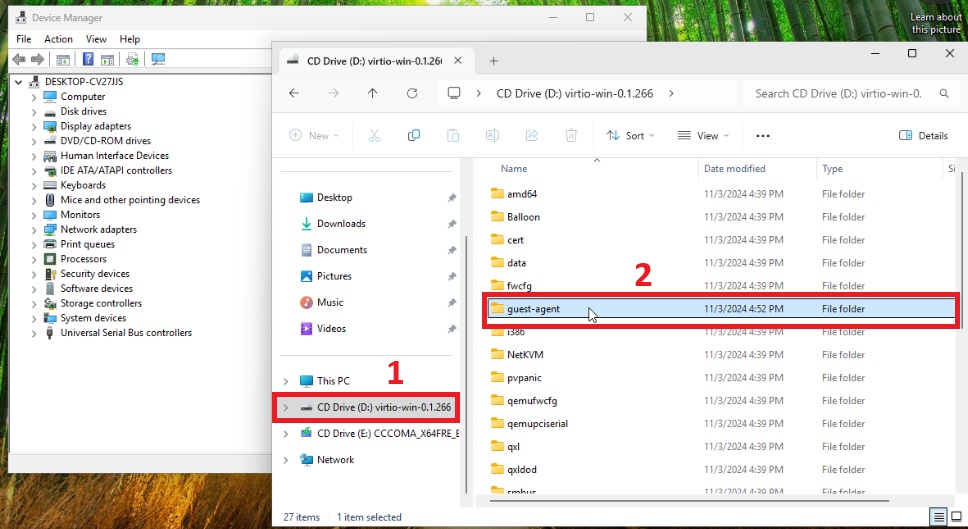
Task: Open the See more three-dots menu
Action: [763, 135]
